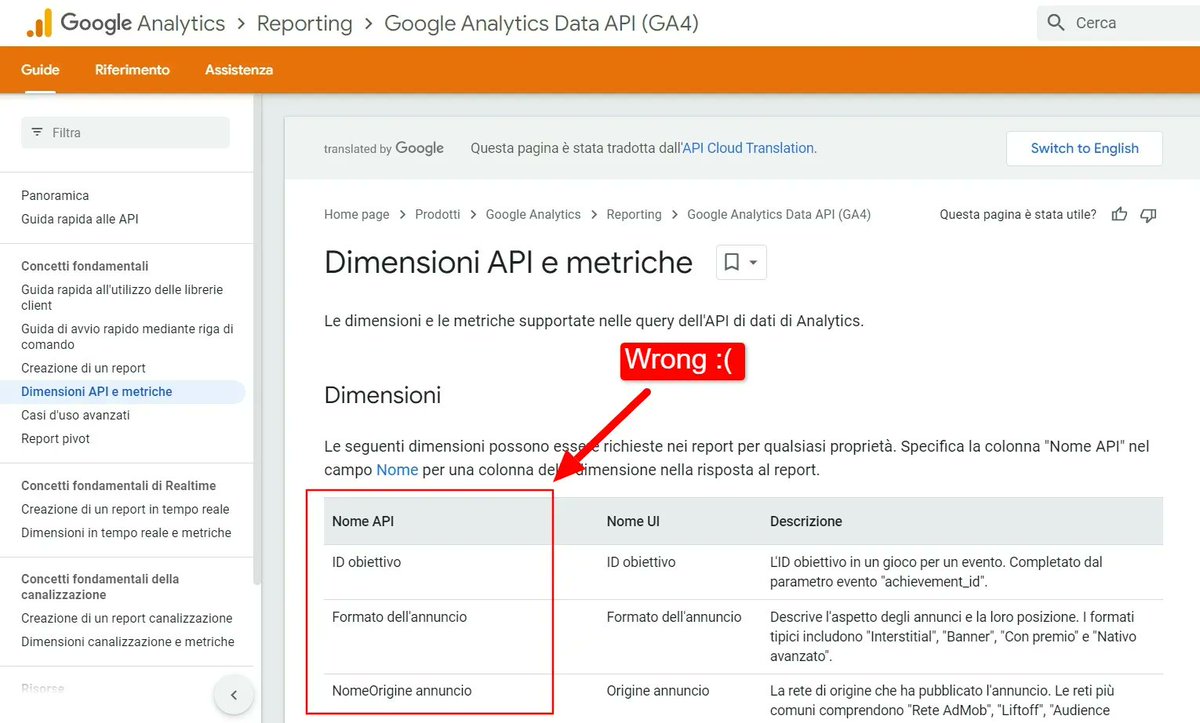
Task: Open the Guide tab
Action: point(40,70)
